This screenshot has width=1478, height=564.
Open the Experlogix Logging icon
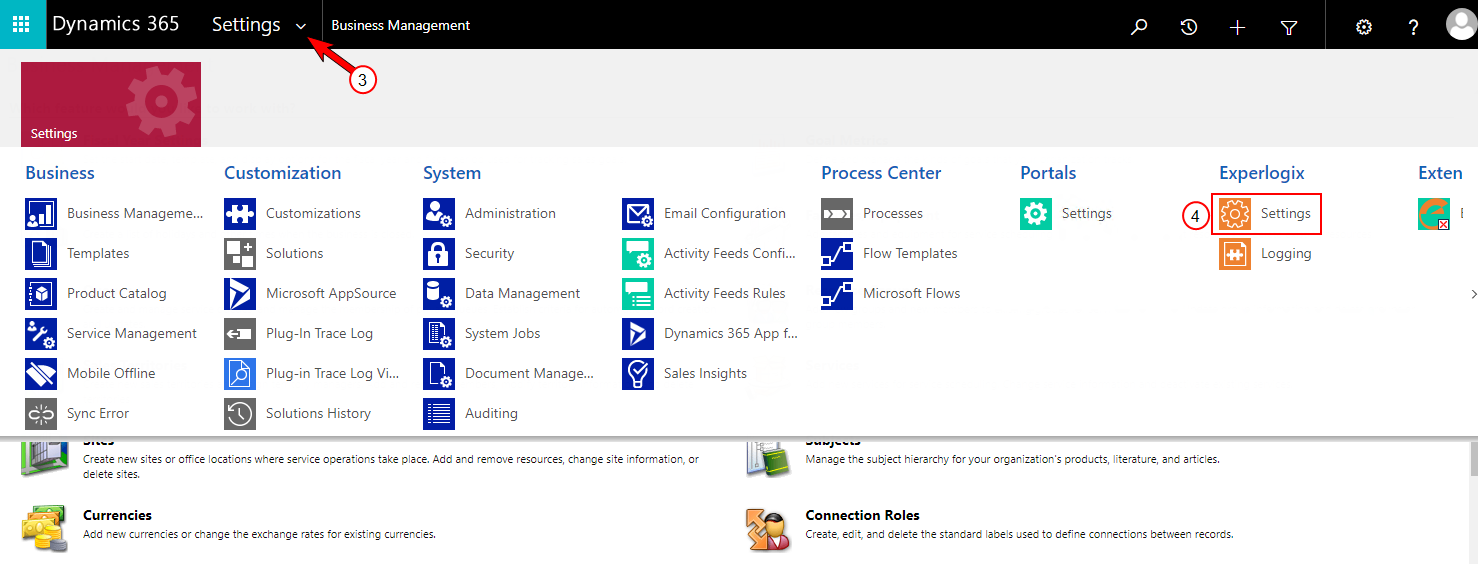[x=1235, y=254]
